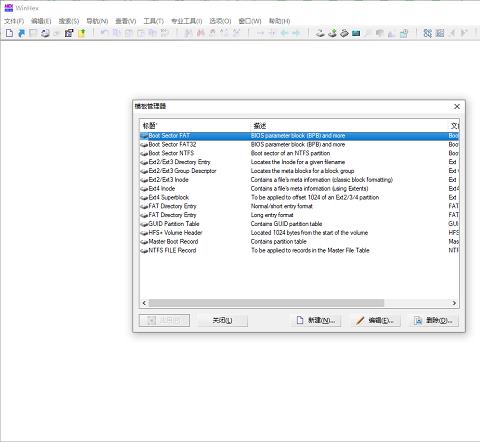Click the Open file toolbar icon
This screenshot has height=442, width=480.
21,33
